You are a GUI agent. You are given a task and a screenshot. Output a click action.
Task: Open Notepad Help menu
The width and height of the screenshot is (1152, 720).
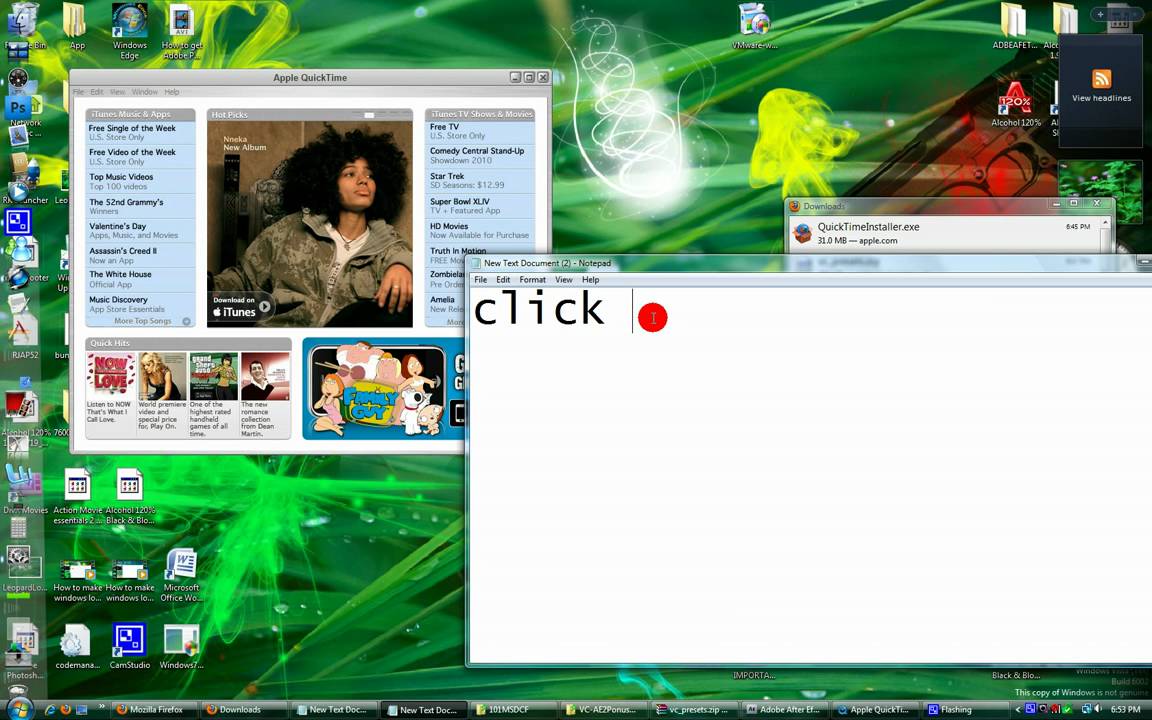pos(591,280)
